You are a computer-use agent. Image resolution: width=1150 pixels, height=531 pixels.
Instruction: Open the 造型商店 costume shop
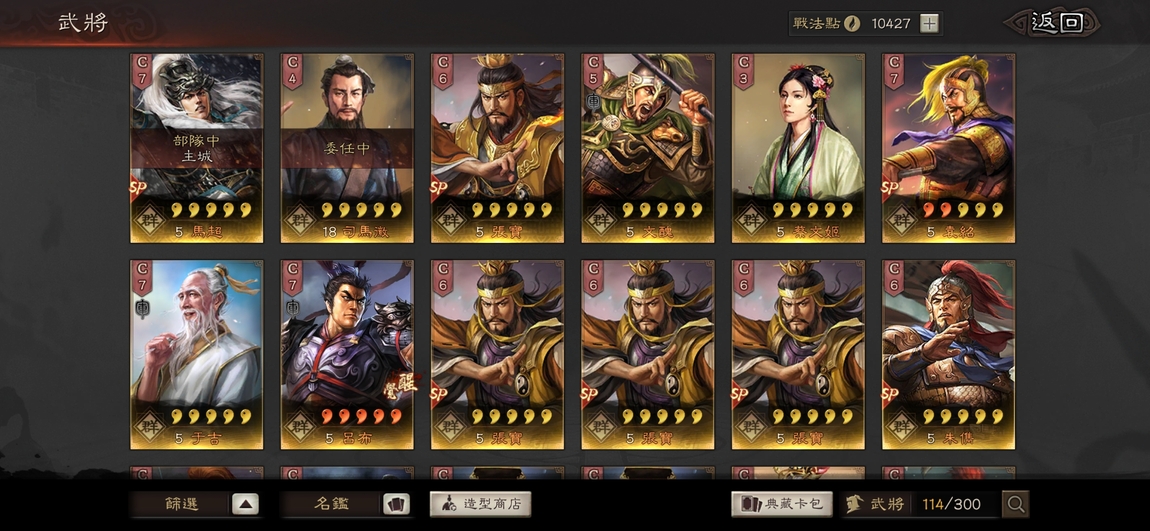tap(480, 504)
